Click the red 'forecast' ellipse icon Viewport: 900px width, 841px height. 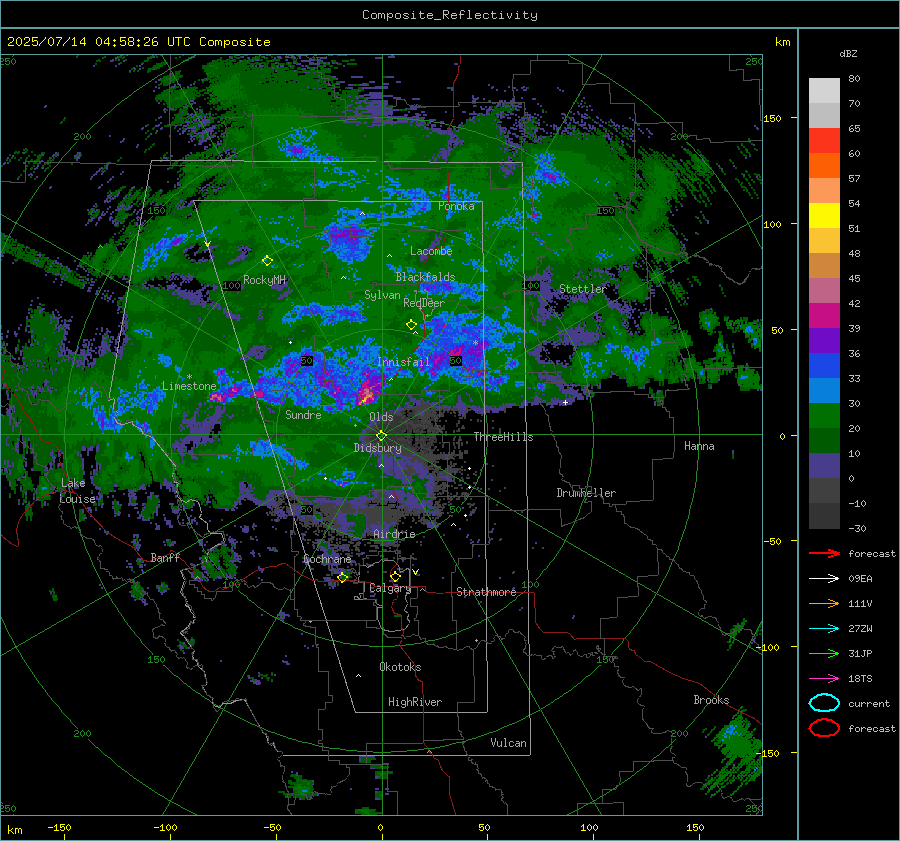(x=824, y=728)
